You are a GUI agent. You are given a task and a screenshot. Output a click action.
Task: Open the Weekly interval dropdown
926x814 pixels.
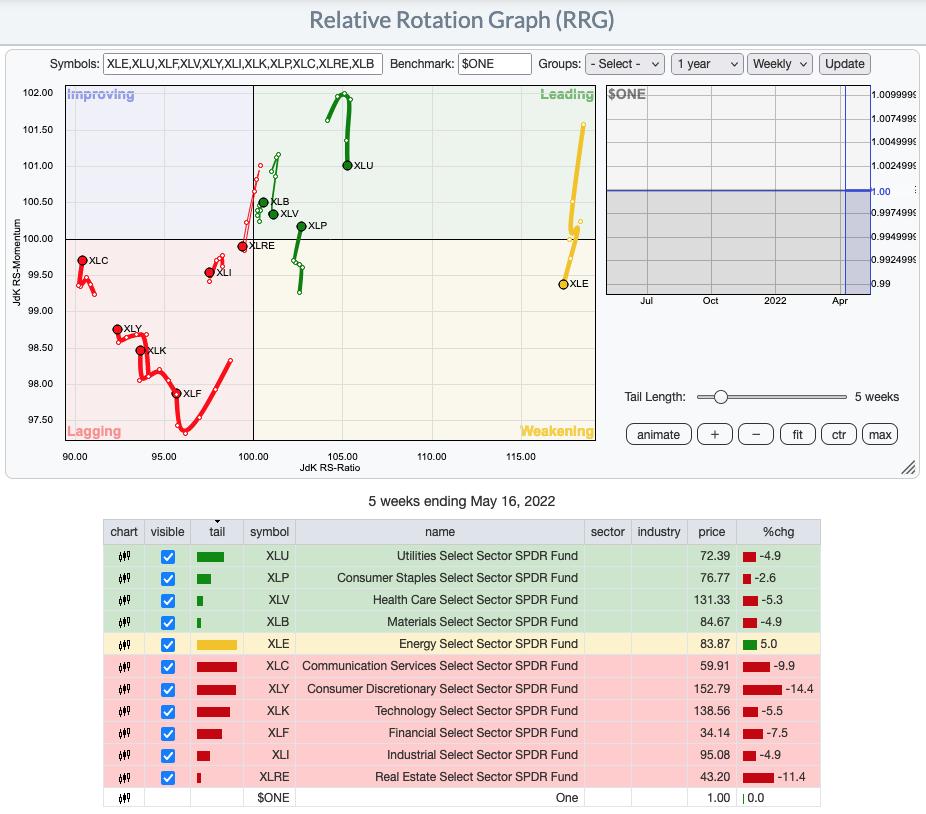pyautogui.click(x=780, y=64)
